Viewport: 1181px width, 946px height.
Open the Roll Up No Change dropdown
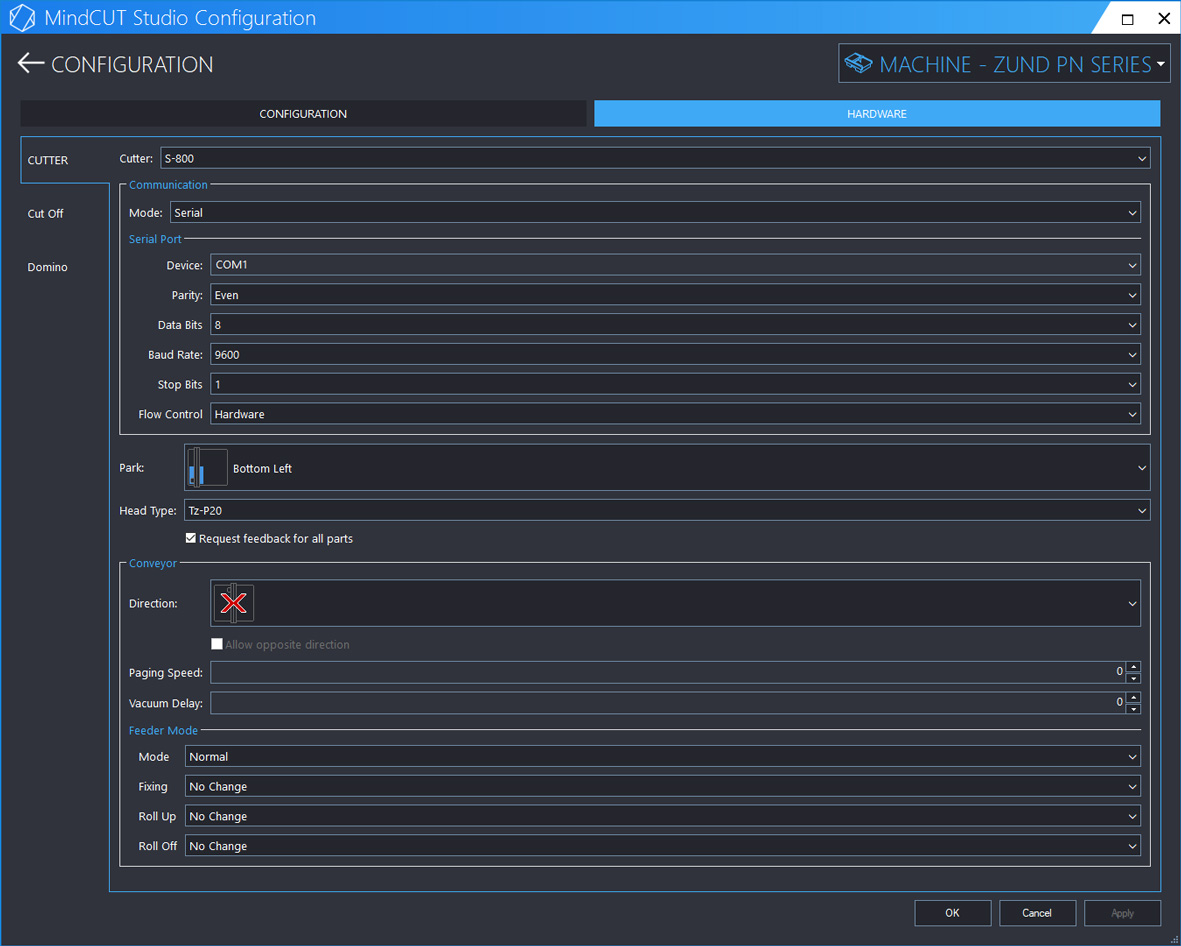click(x=663, y=816)
